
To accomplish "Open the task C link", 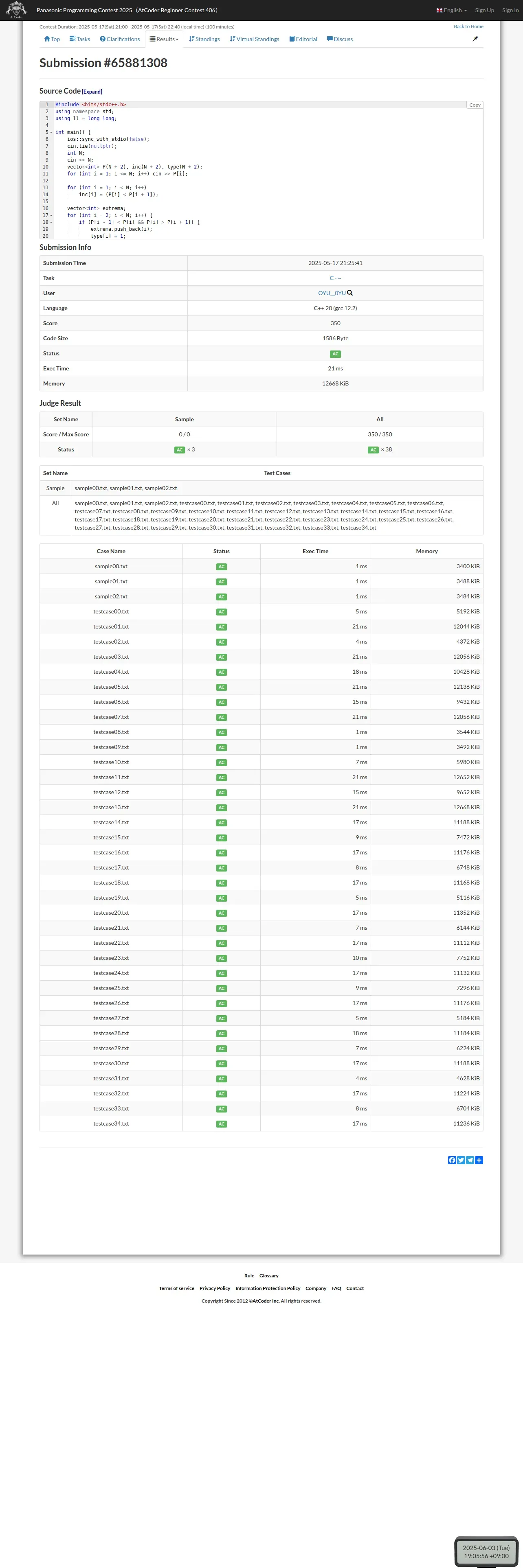I will [335, 278].
